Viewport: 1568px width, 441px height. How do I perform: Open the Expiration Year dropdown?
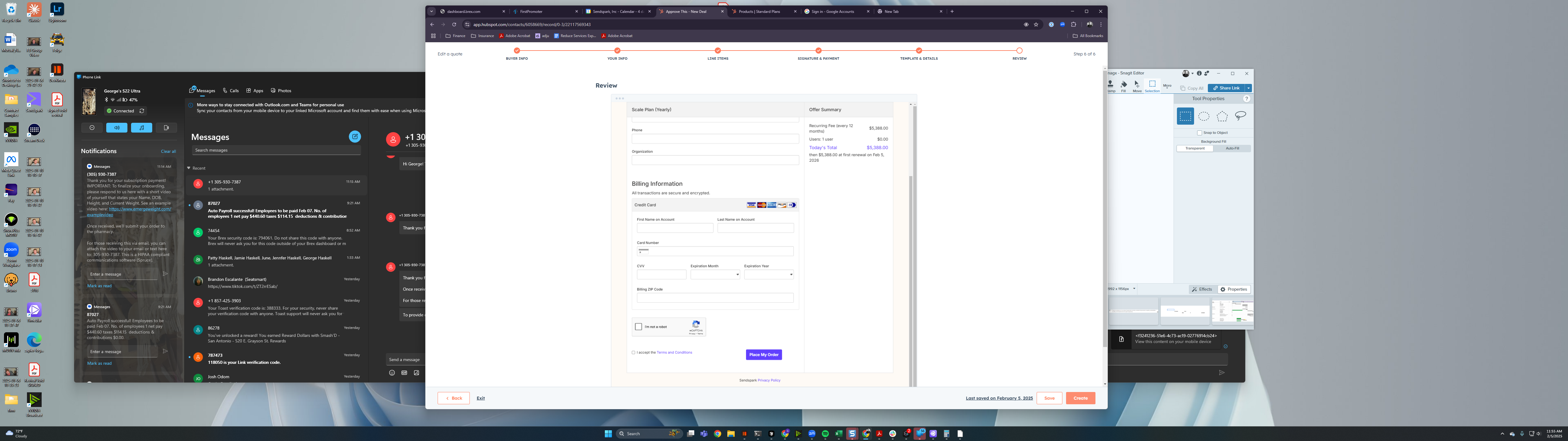pyautogui.click(x=769, y=275)
